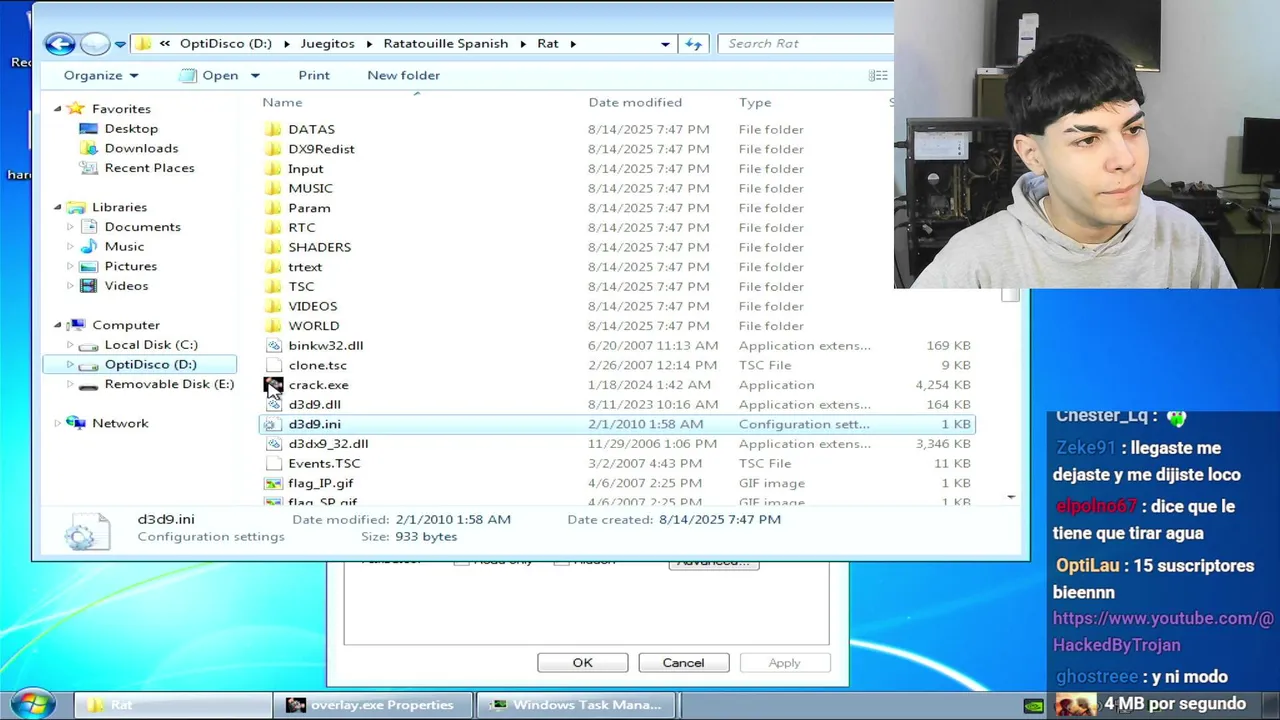Screen dimensions: 1280x720
Task: Click the Juegitos breadcrumb segment
Action: [x=327, y=44]
